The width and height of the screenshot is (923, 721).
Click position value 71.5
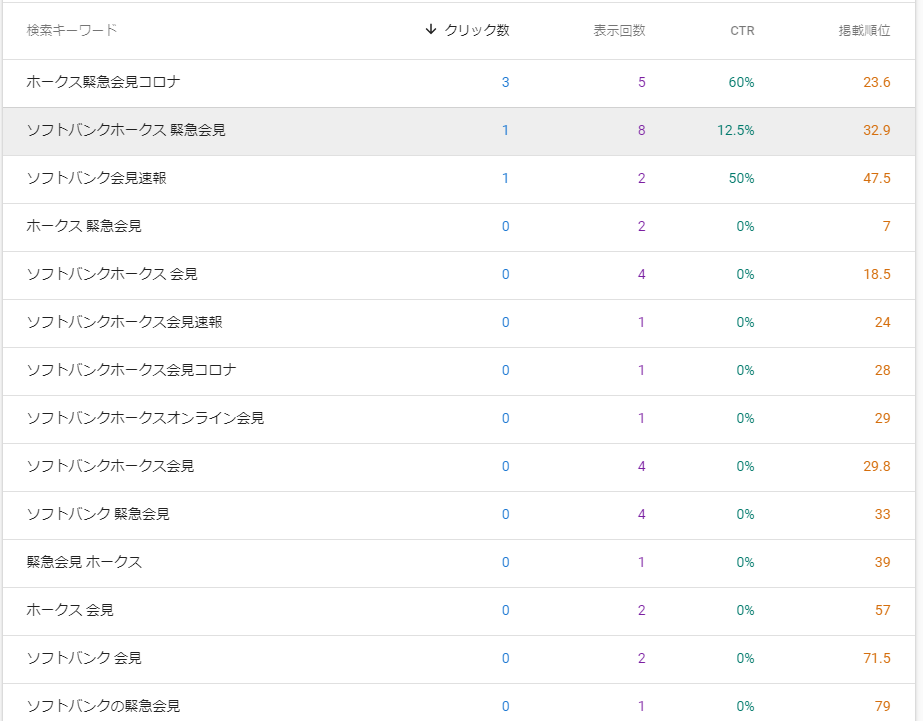click(x=876, y=658)
